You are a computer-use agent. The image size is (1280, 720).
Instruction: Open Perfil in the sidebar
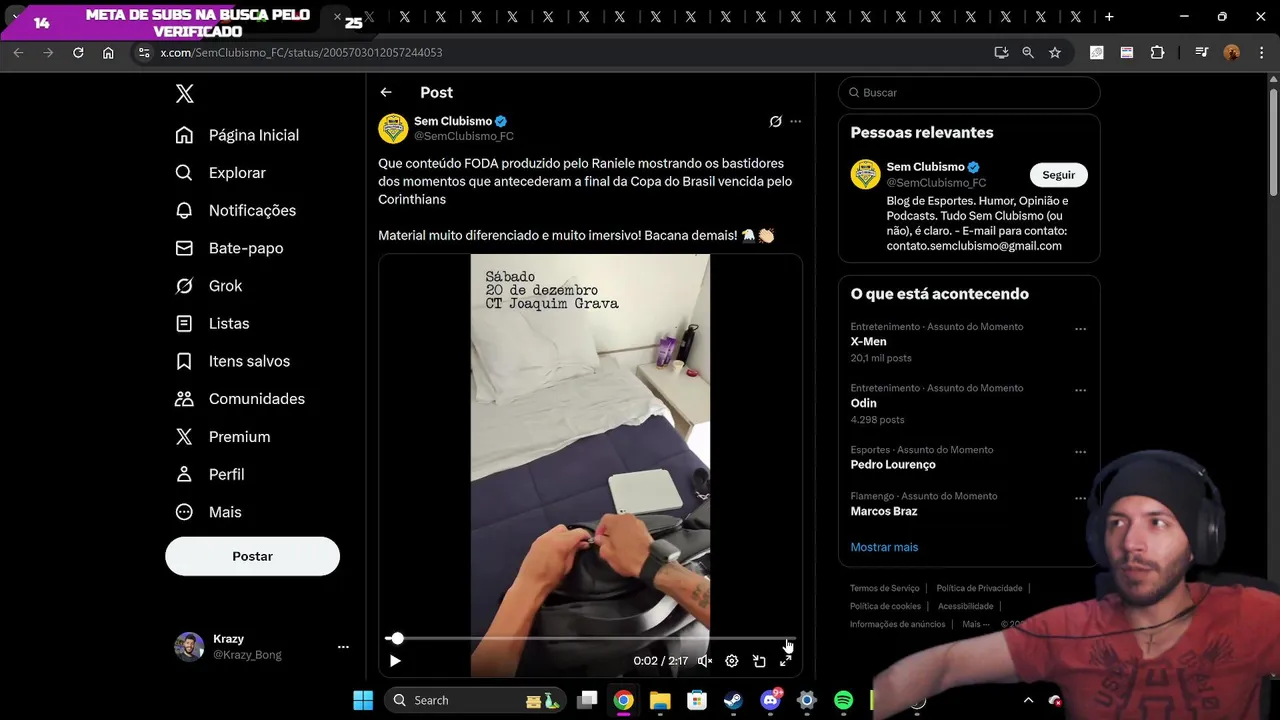210,474
